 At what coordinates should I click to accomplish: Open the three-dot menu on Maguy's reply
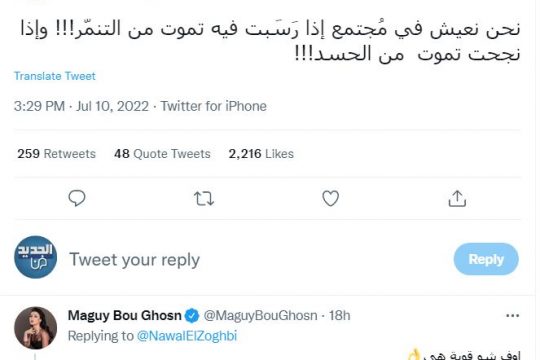coord(512,316)
